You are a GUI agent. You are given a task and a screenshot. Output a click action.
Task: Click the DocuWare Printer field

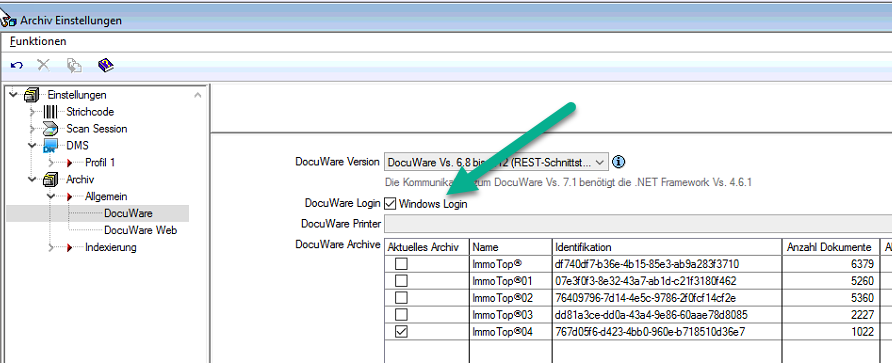(638, 223)
